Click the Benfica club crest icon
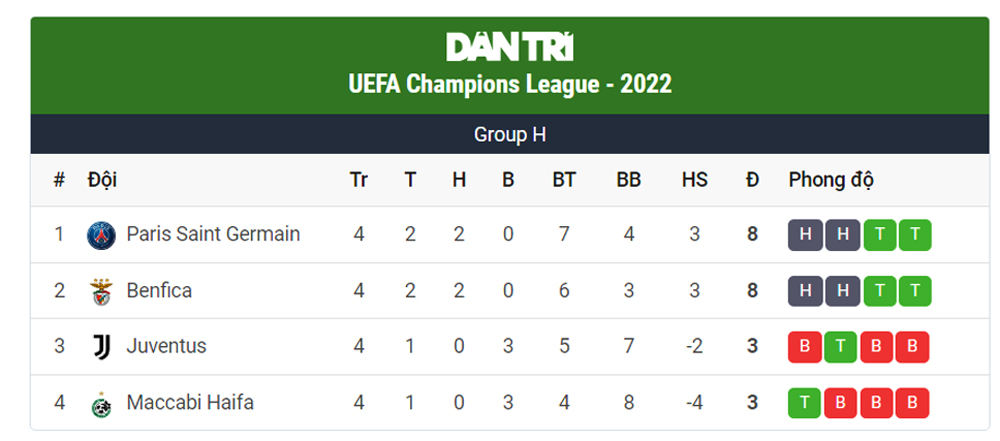 [x=101, y=292]
